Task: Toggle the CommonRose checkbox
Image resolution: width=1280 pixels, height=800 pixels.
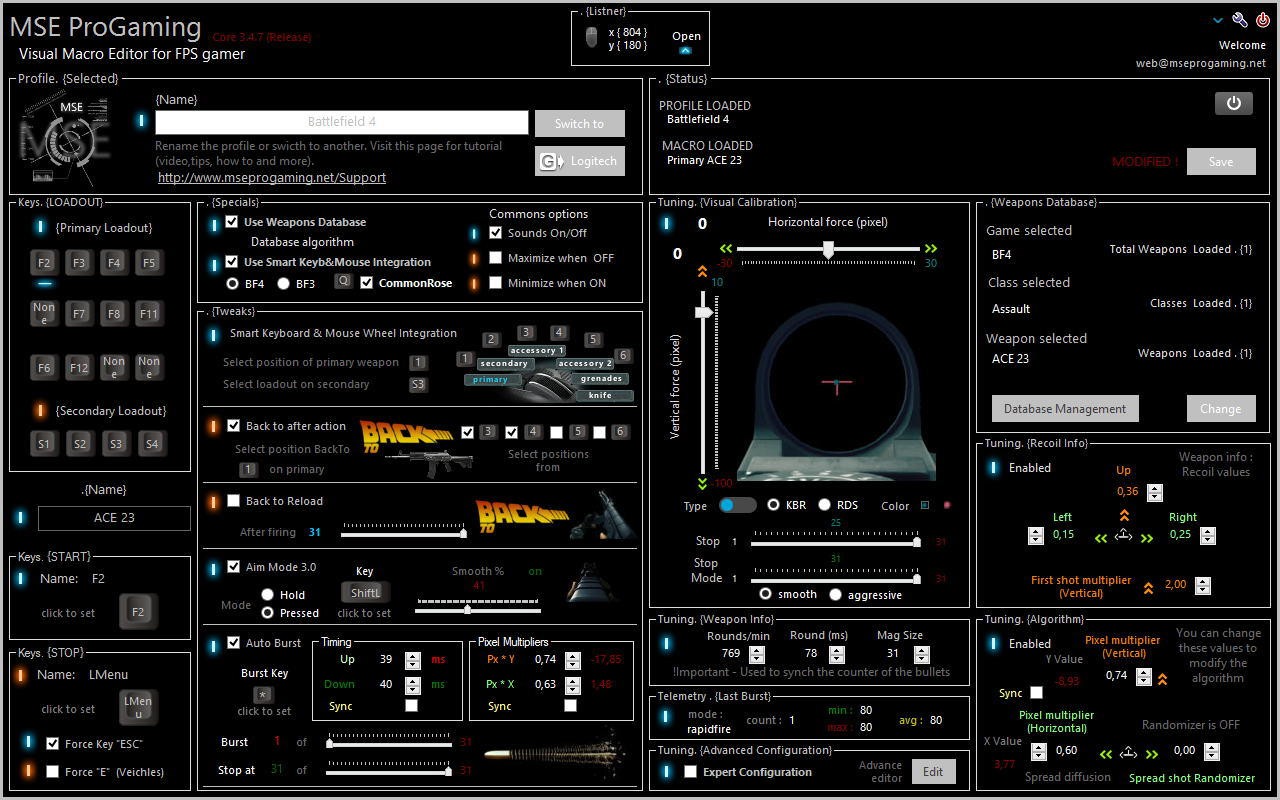Action: 367,283
